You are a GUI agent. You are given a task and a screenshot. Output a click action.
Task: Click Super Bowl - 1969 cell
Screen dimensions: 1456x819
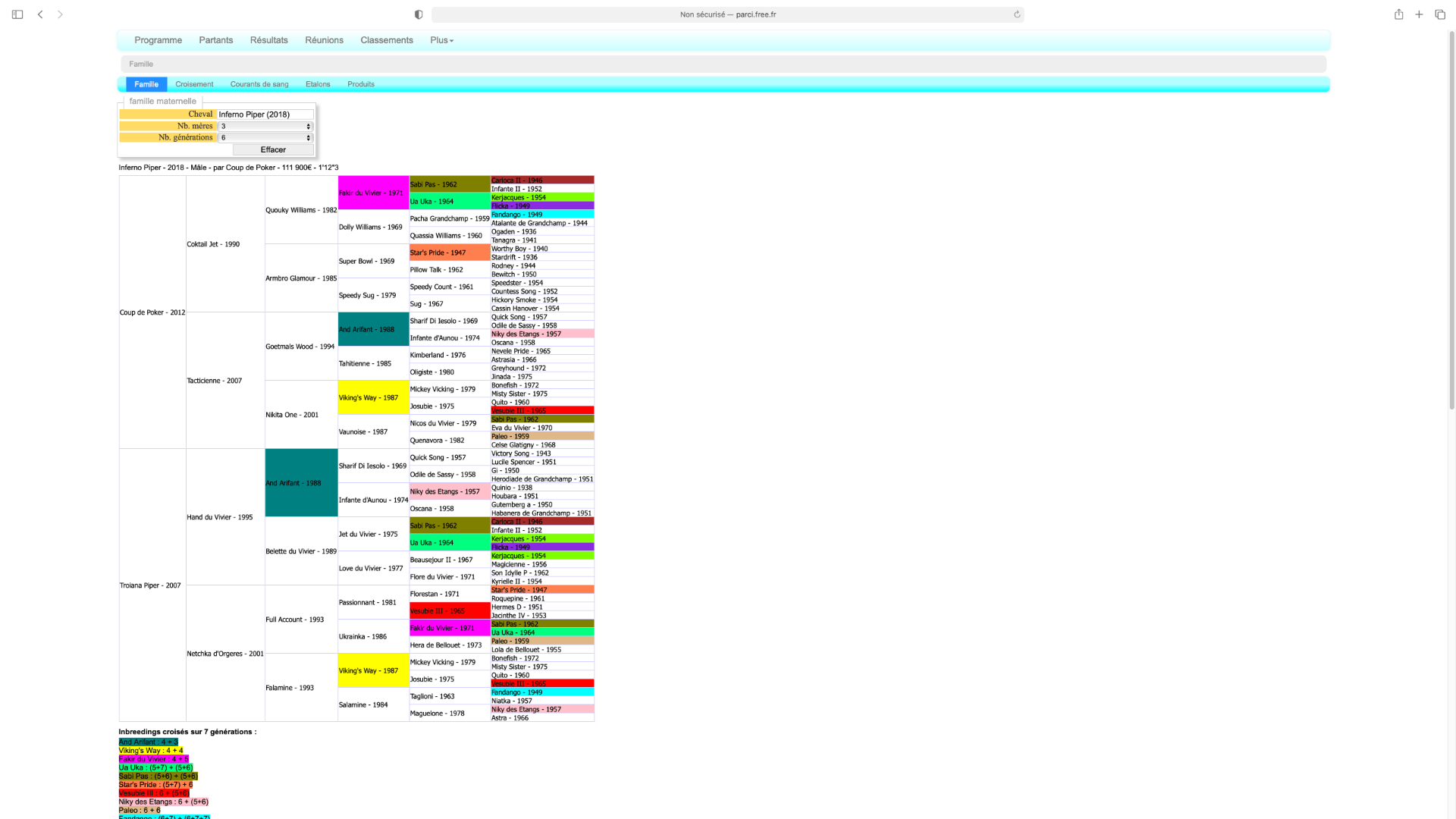[373, 261]
